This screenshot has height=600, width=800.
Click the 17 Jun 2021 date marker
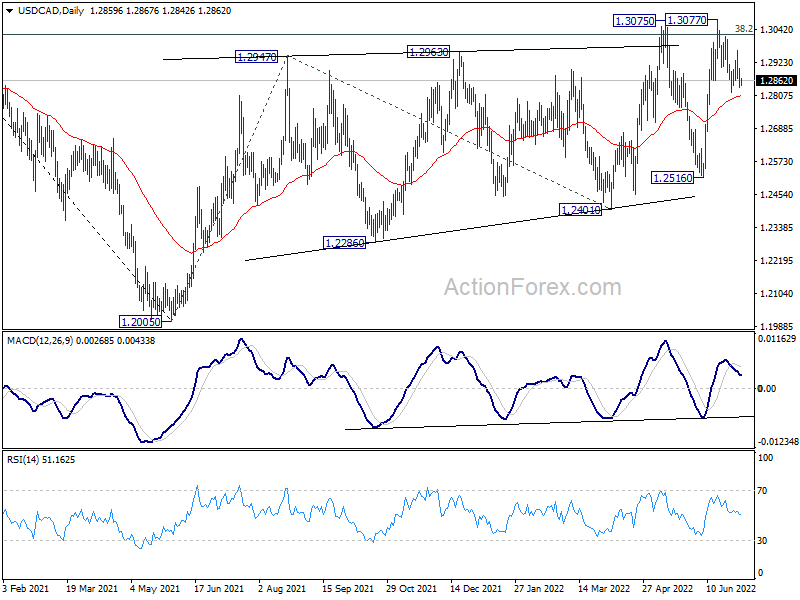[x=219, y=588]
